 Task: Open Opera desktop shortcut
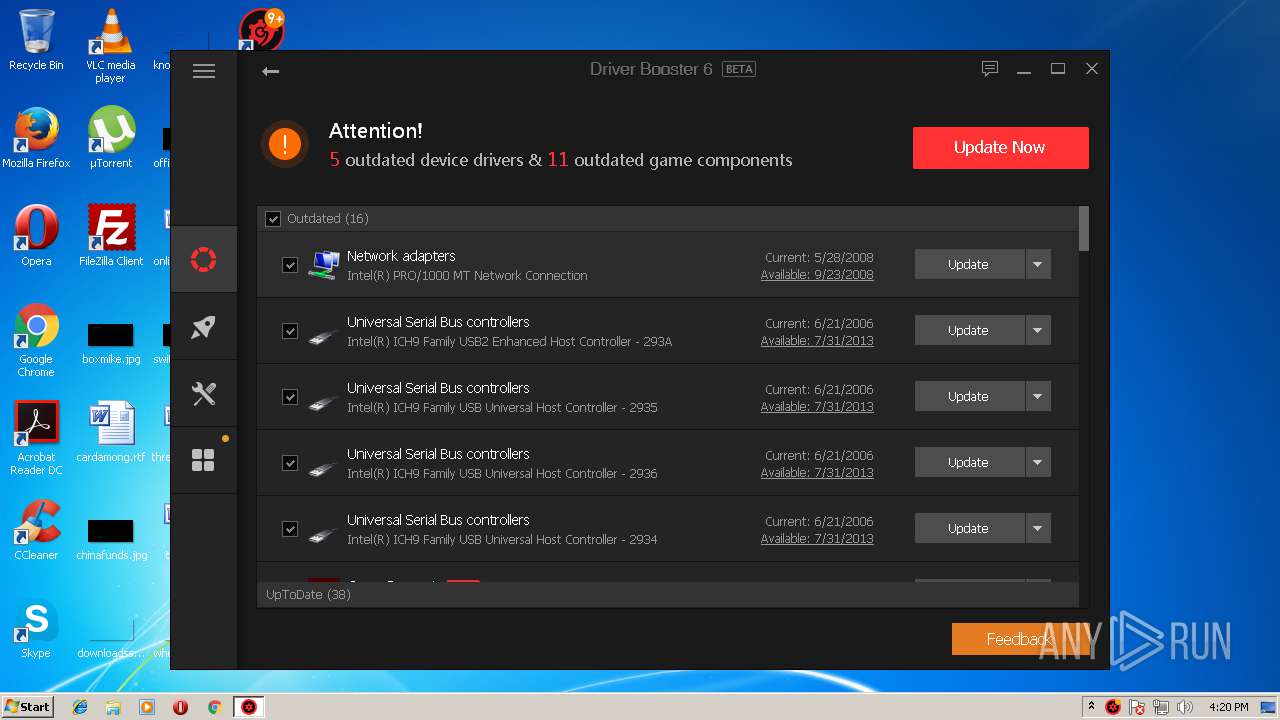pos(36,236)
